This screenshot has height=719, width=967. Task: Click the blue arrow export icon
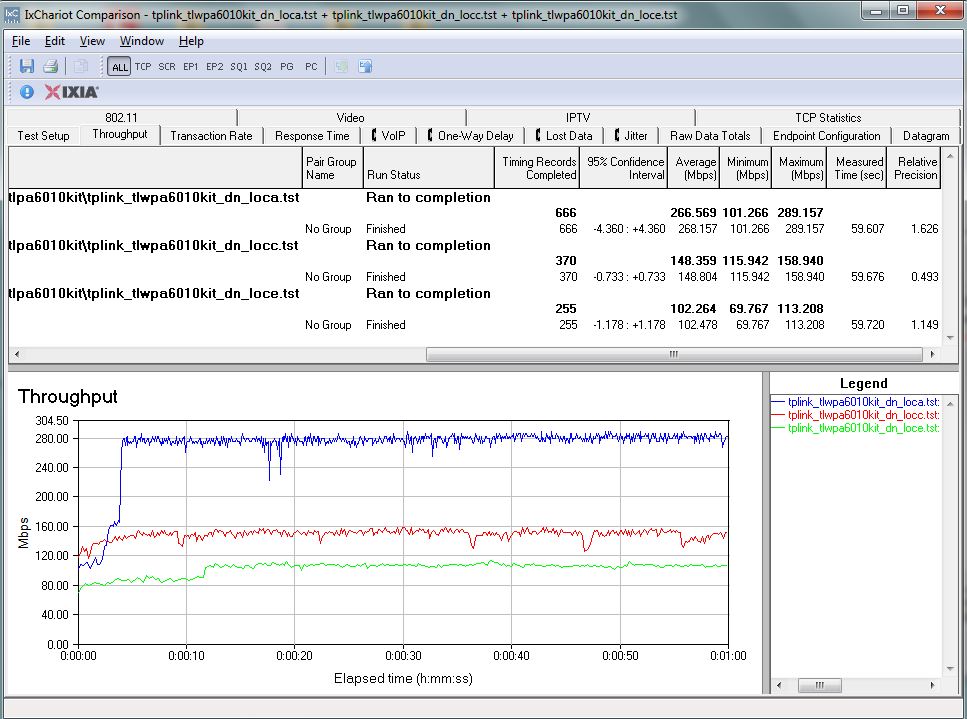(365, 67)
